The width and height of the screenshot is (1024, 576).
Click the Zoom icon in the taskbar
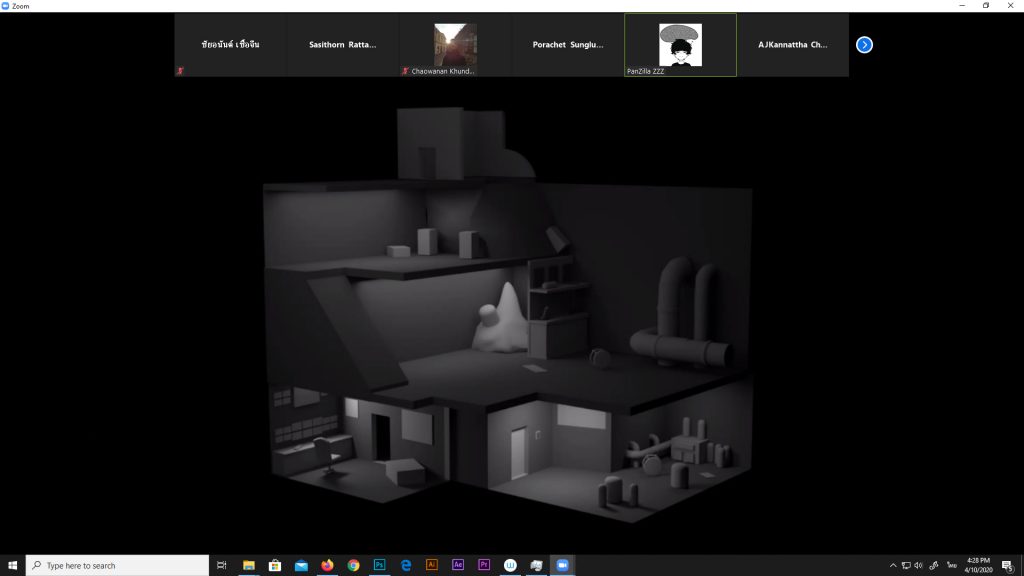(x=562, y=565)
